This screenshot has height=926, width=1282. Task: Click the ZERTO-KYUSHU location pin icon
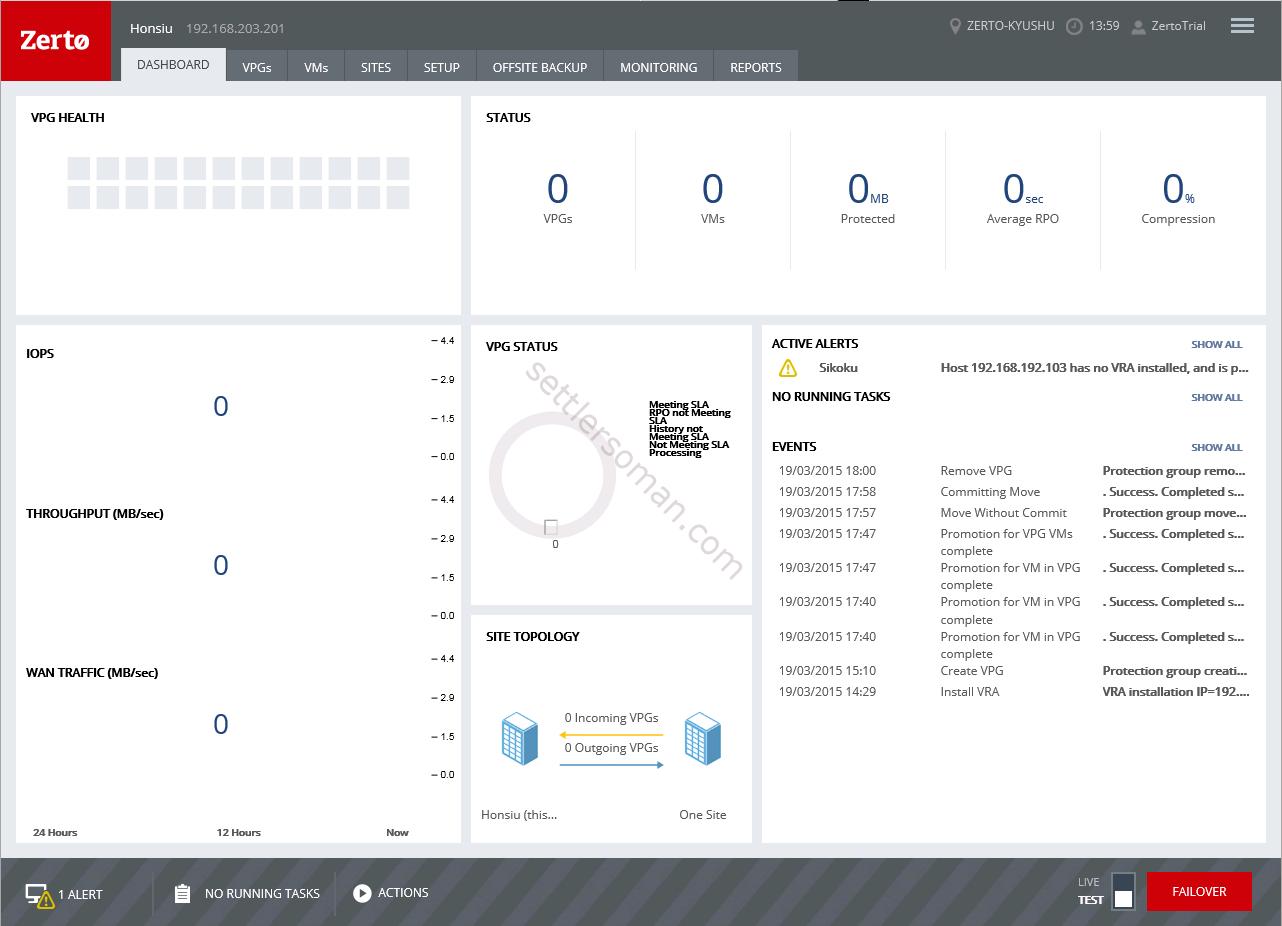tap(955, 26)
